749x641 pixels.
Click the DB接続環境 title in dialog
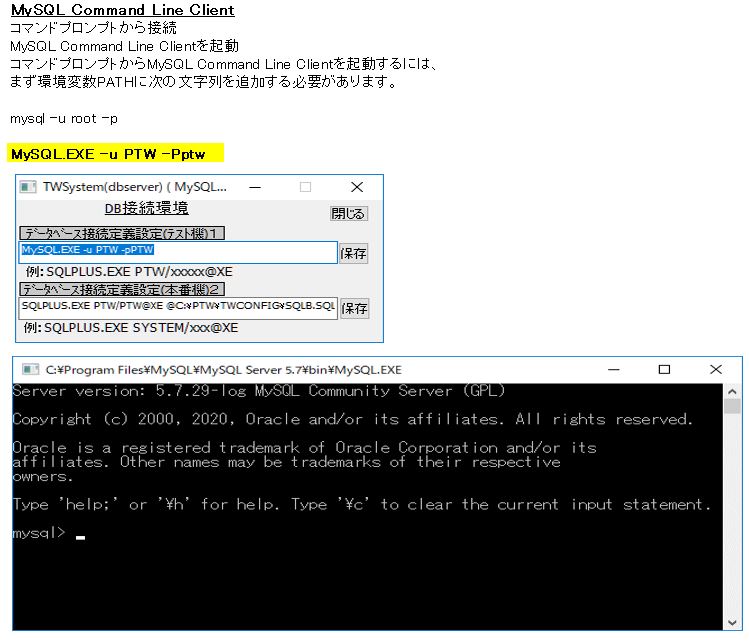[x=147, y=208]
